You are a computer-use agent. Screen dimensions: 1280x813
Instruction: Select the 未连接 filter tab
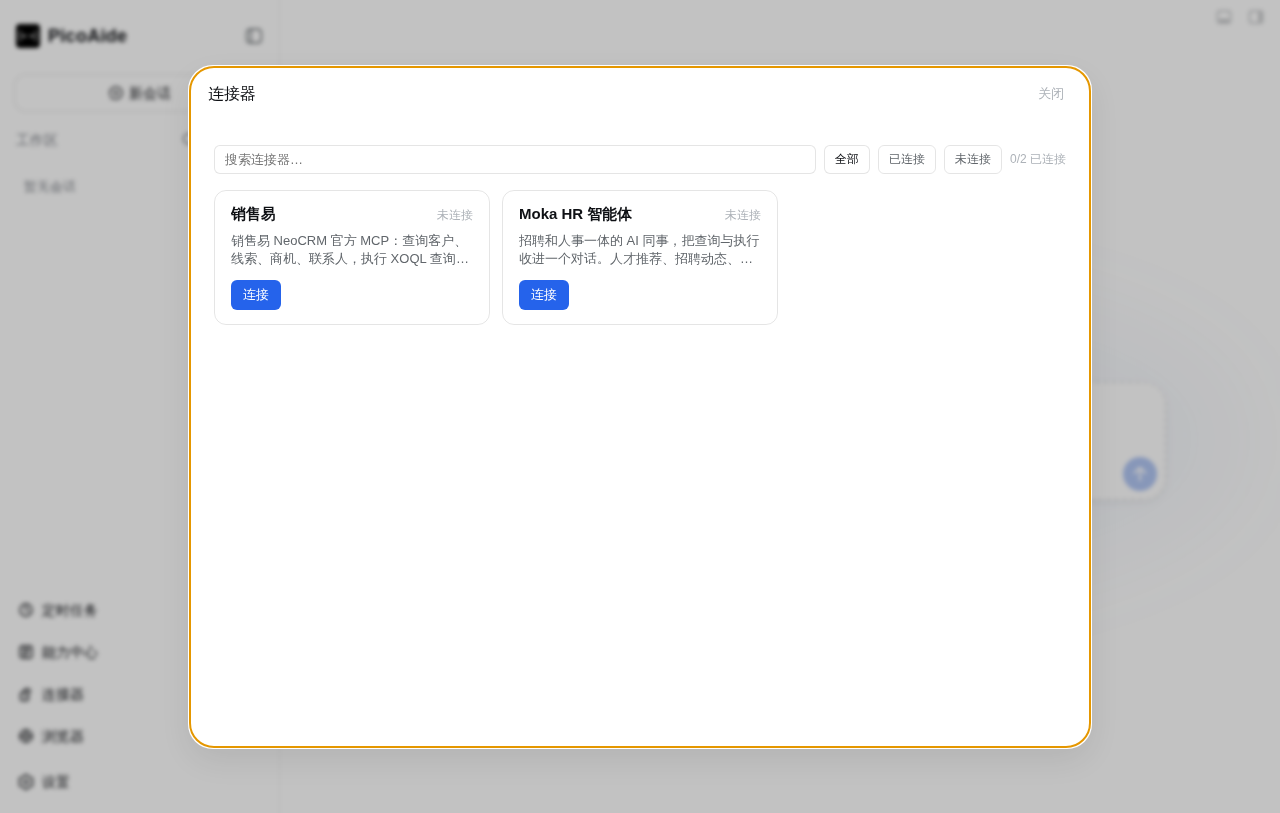coord(973,160)
